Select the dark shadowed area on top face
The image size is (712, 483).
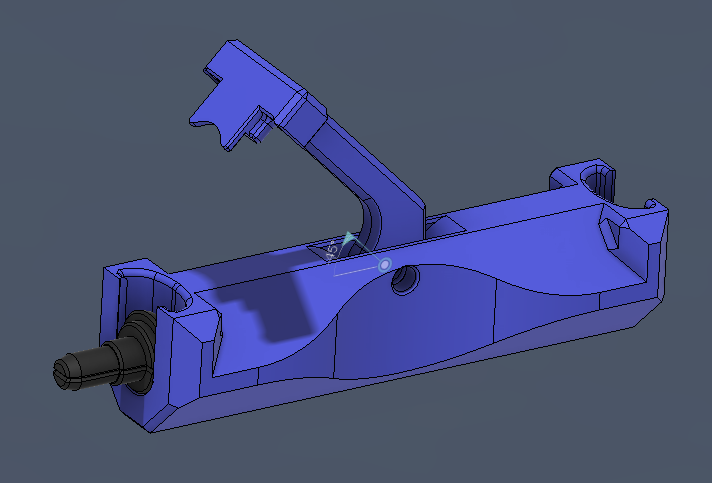coord(265,305)
